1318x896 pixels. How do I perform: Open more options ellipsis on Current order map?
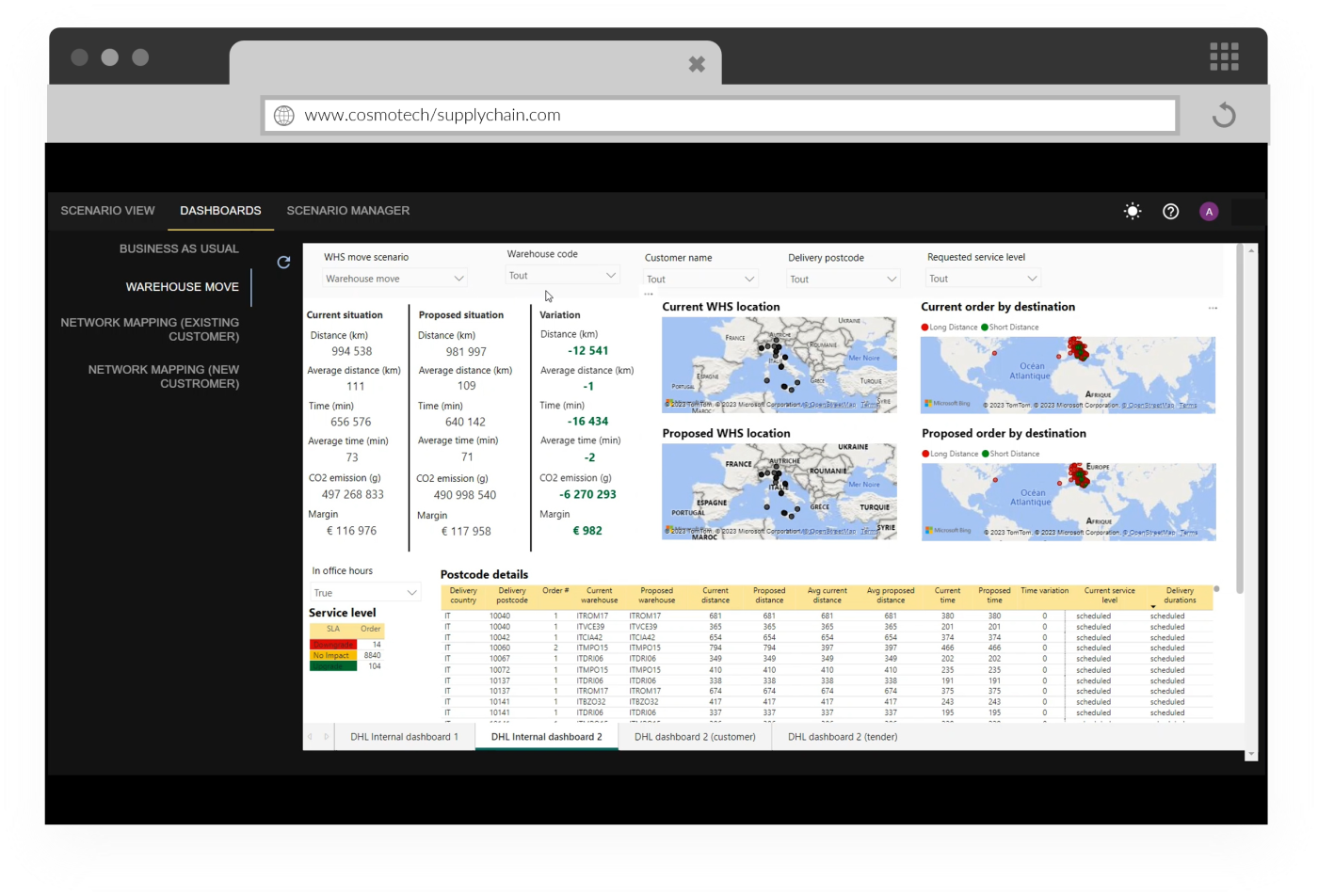click(1213, 308)
